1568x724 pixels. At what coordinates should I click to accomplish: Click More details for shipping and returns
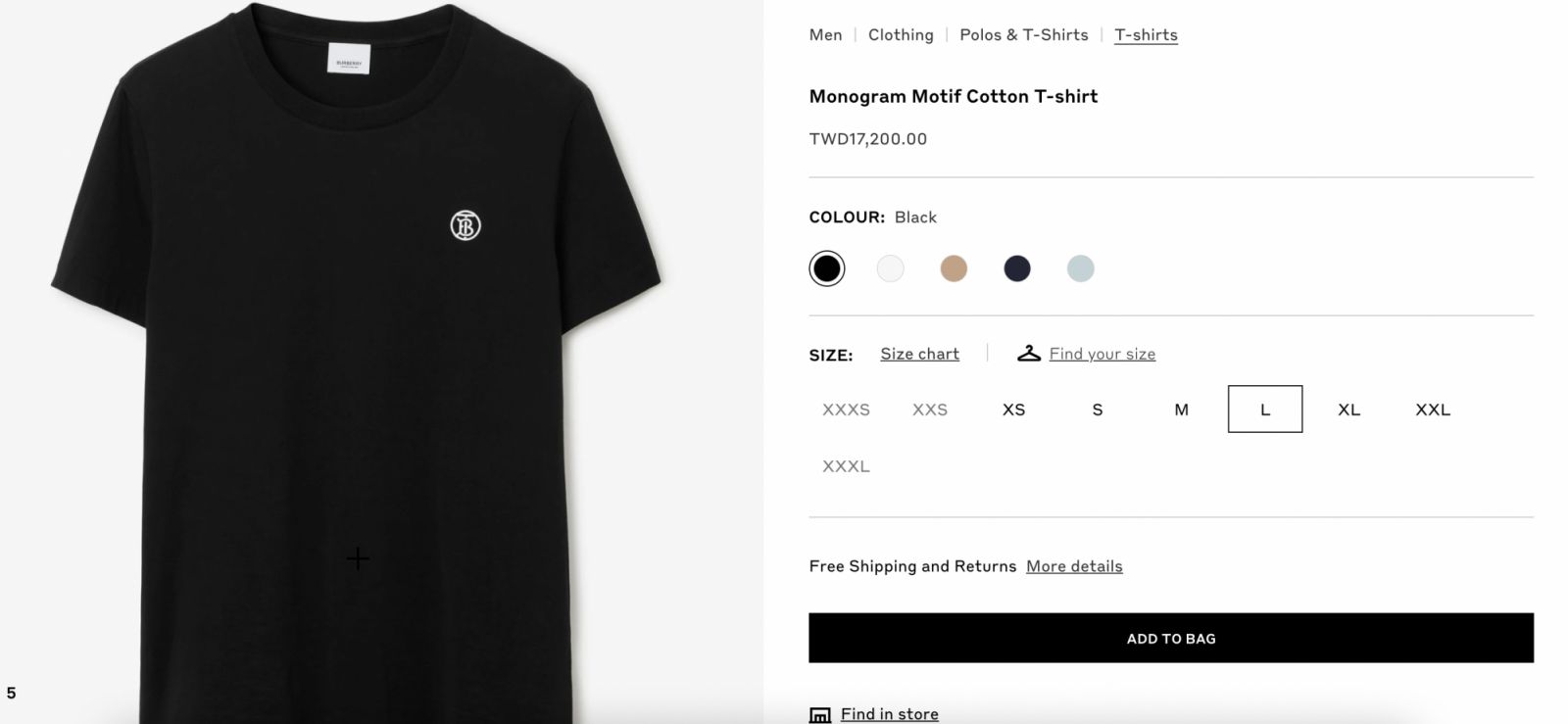1074,566
